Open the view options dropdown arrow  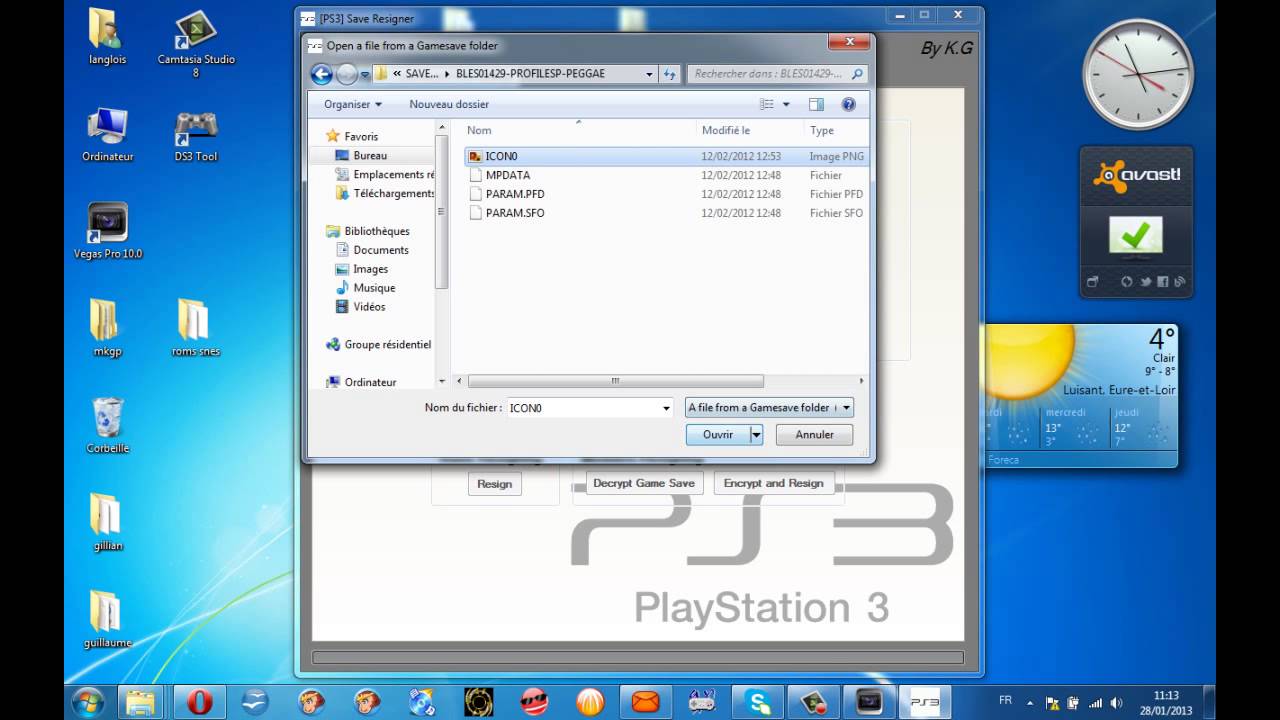tap(786, 104)
